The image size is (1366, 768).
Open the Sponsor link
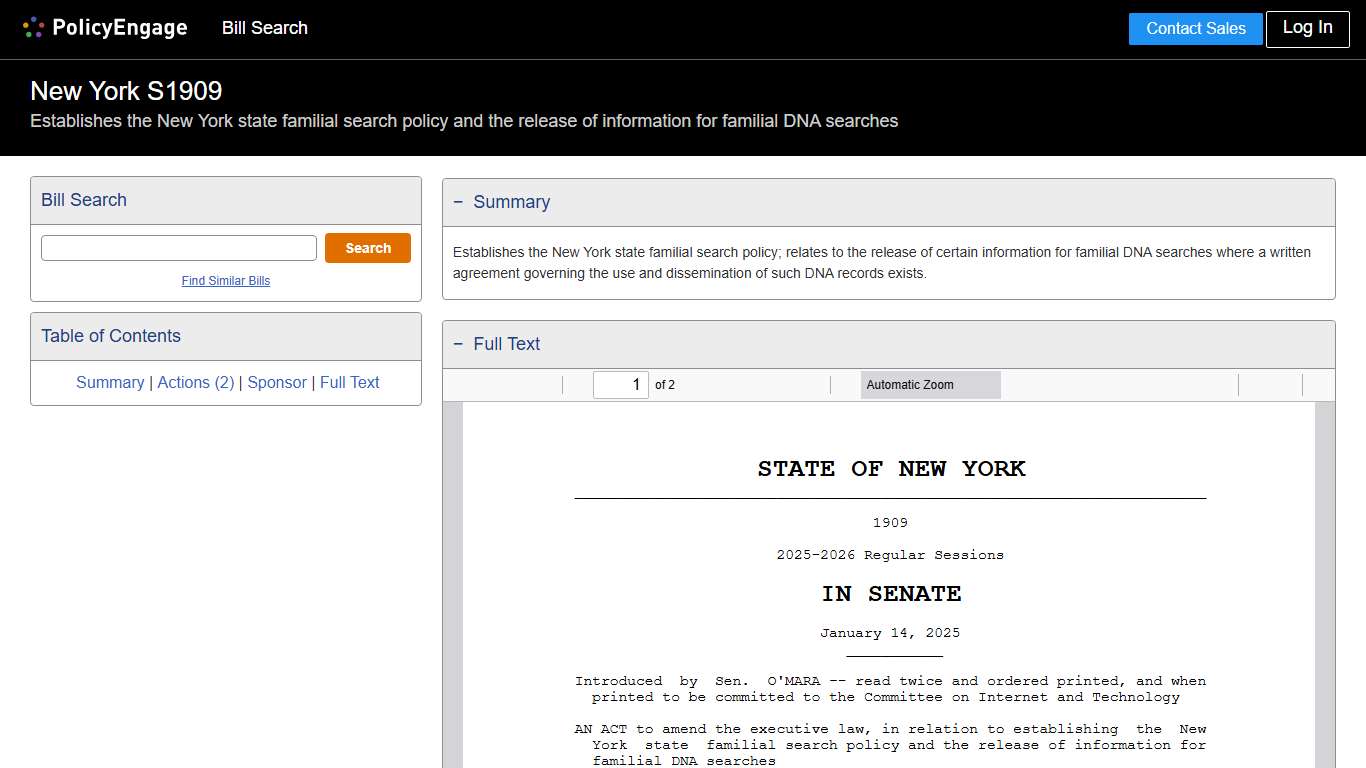277,382
